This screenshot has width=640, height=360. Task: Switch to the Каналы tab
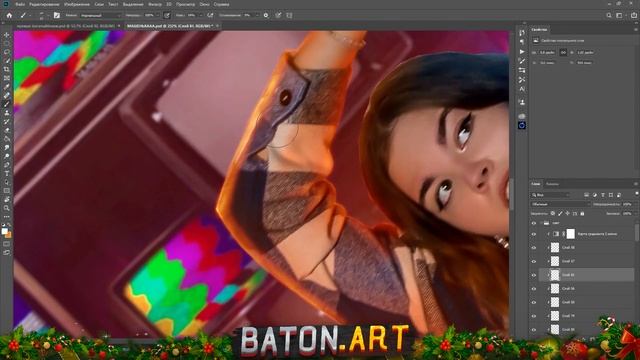(552, 184)
